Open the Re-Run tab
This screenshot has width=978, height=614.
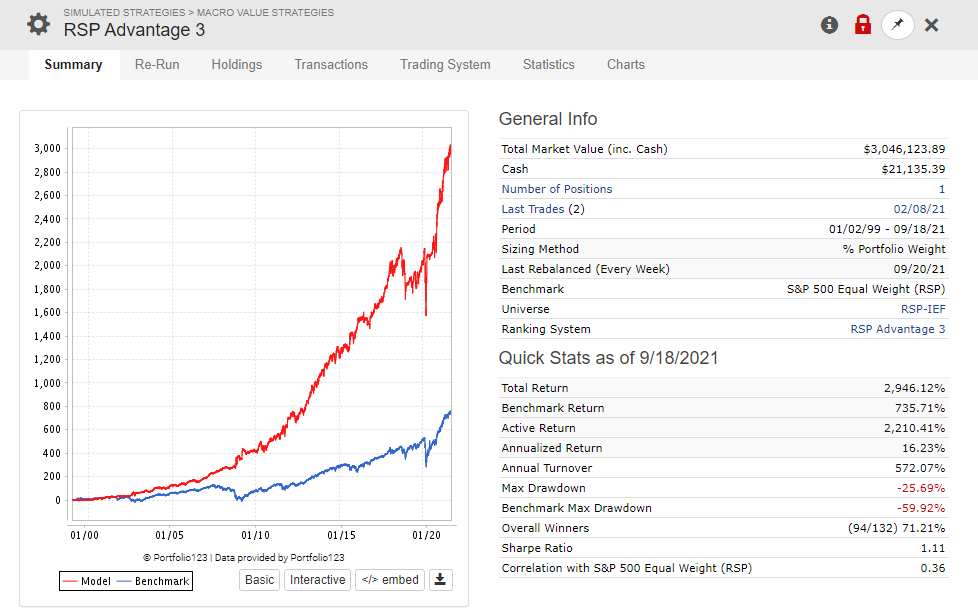[157, 64]
